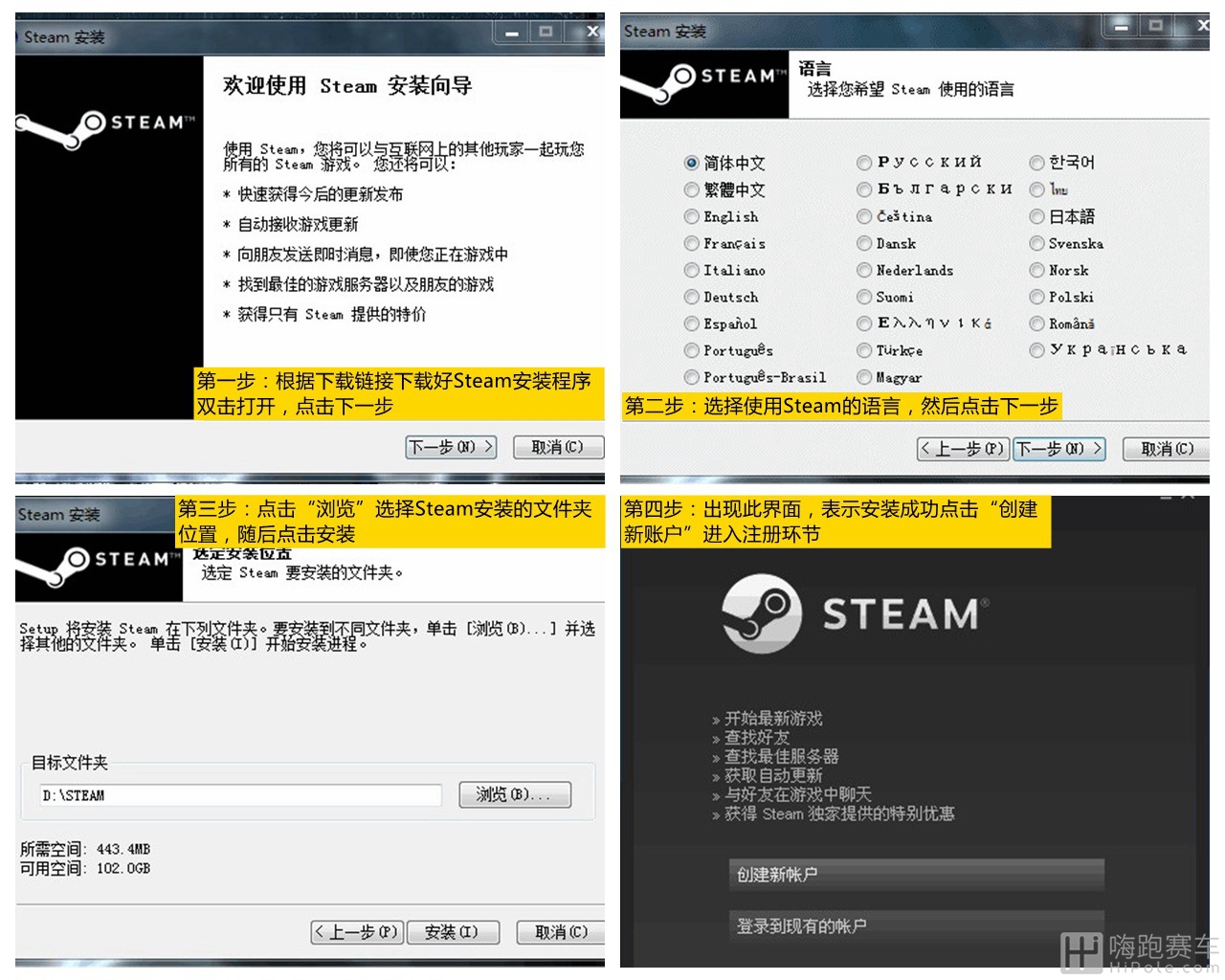Choose Français radio option

[x=692, y=243]
